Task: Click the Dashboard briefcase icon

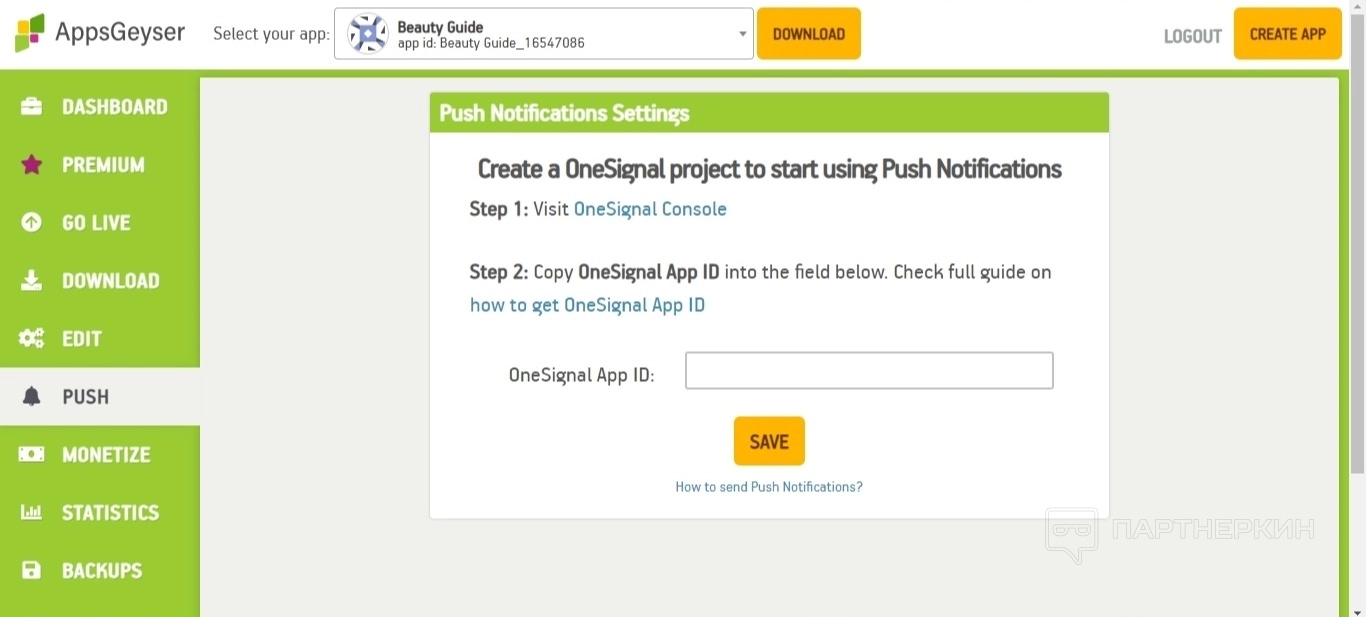Action: (x=32, y=107)
